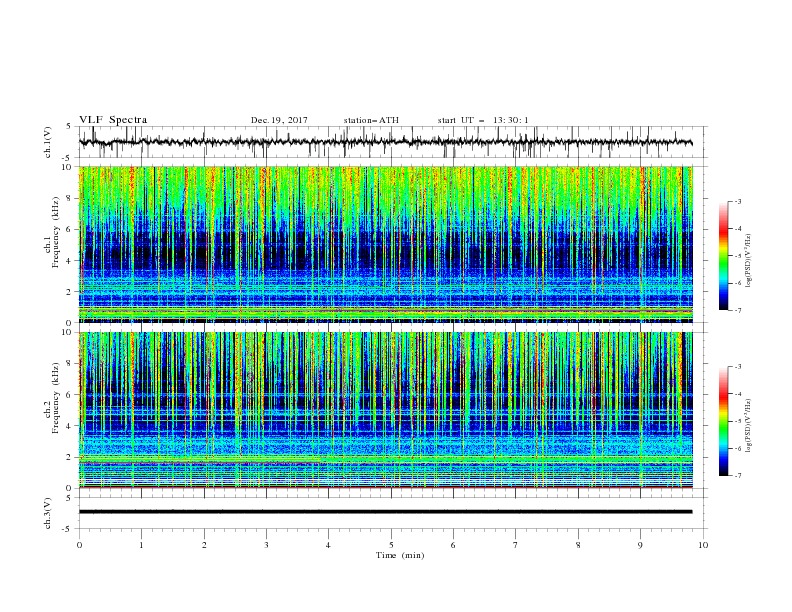Click the ch.3 flat voltage trace
The image size is (792, 612).
coord(385,512)
